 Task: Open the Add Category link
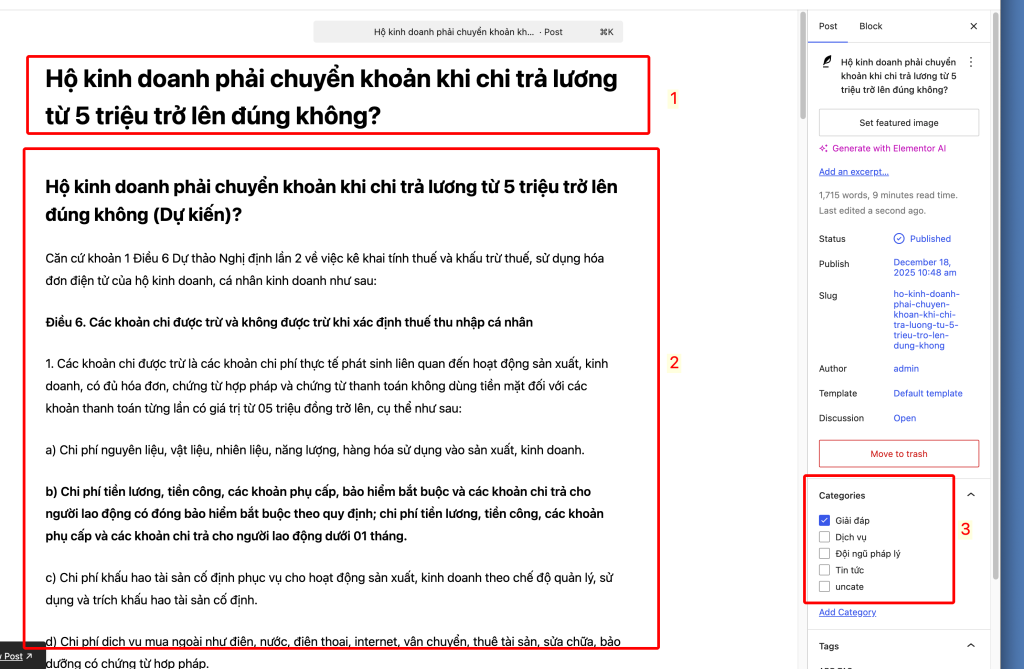coord(847,612)
